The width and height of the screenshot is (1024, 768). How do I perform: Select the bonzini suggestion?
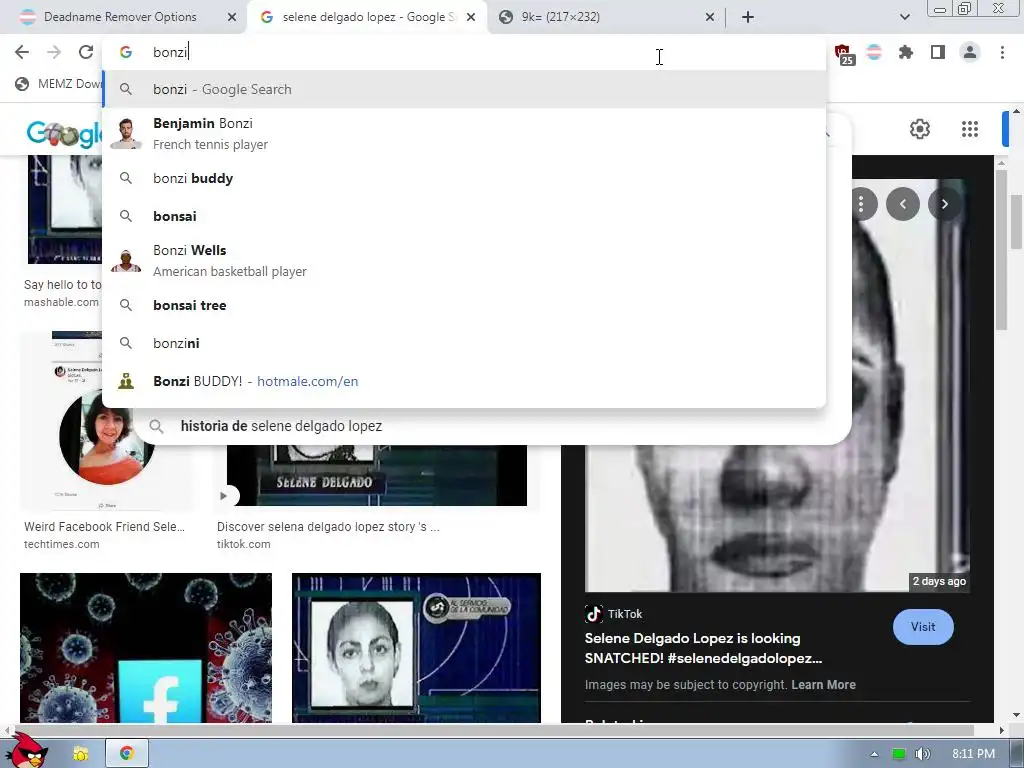coord(464,343)
